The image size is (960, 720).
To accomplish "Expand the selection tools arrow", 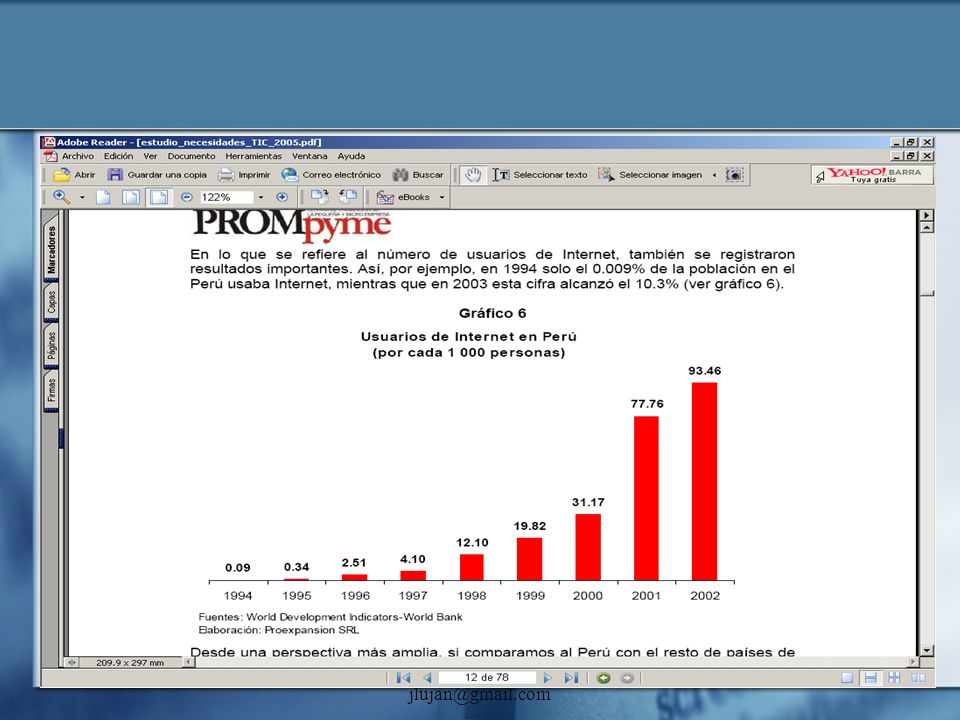I will [714, 175].
